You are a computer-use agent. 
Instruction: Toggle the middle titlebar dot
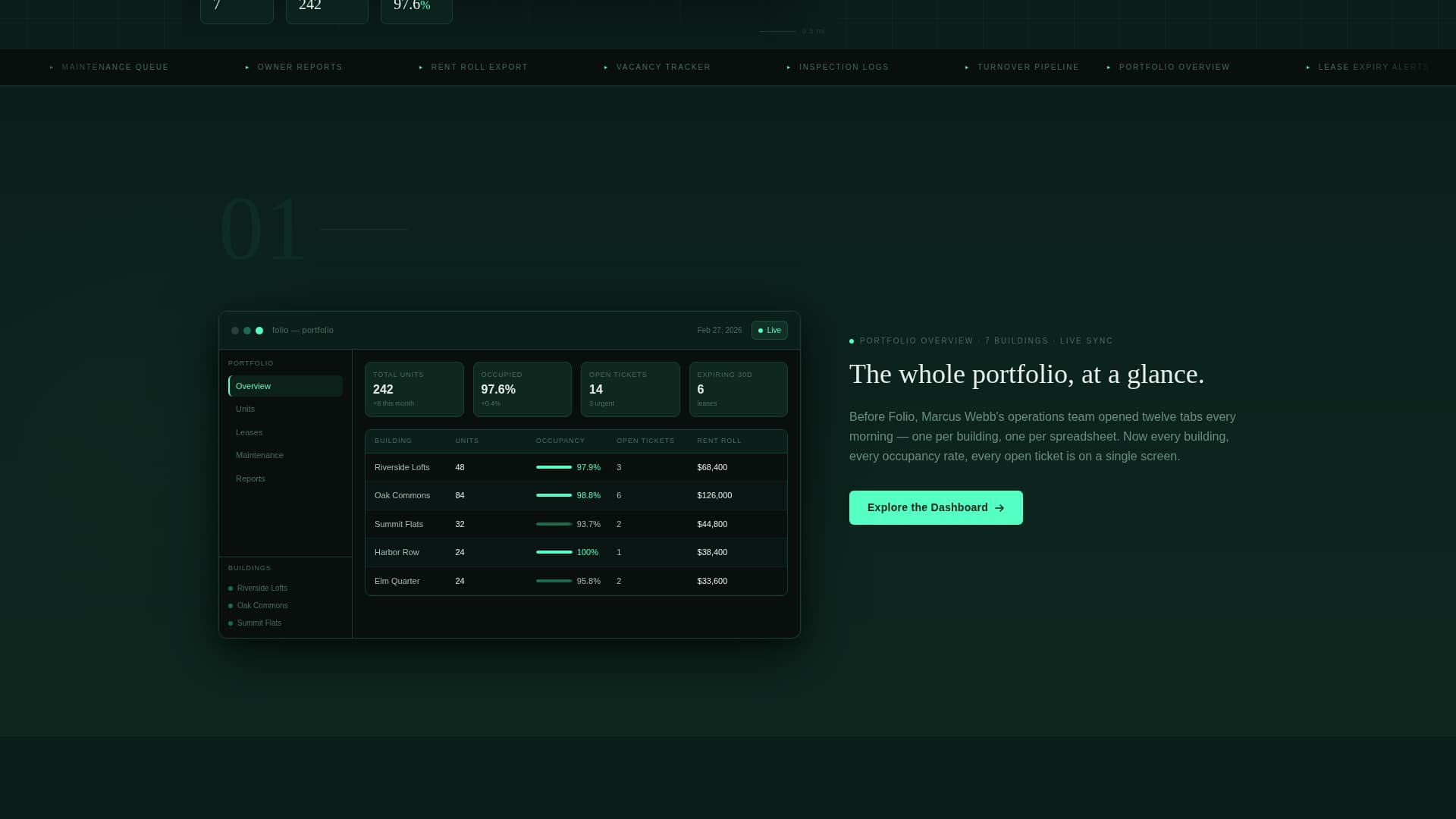tap(246, 330)
